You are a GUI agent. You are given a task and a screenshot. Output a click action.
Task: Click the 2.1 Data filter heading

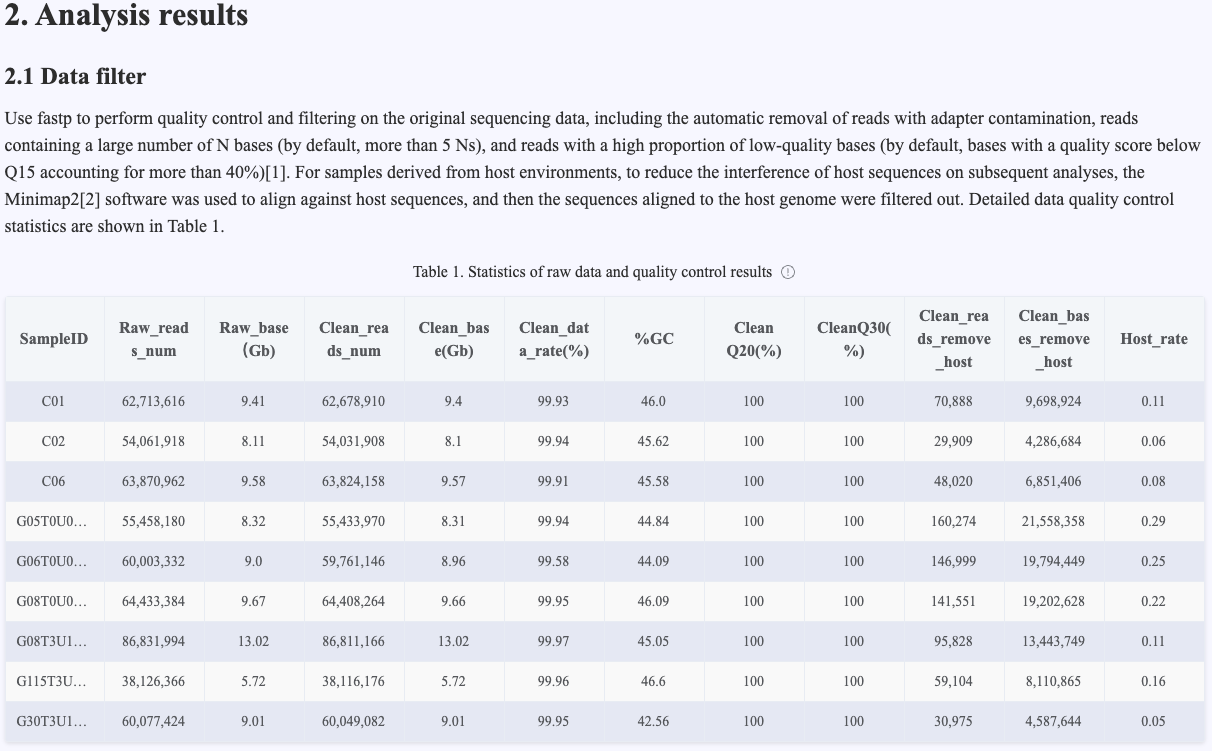point(75,77)
